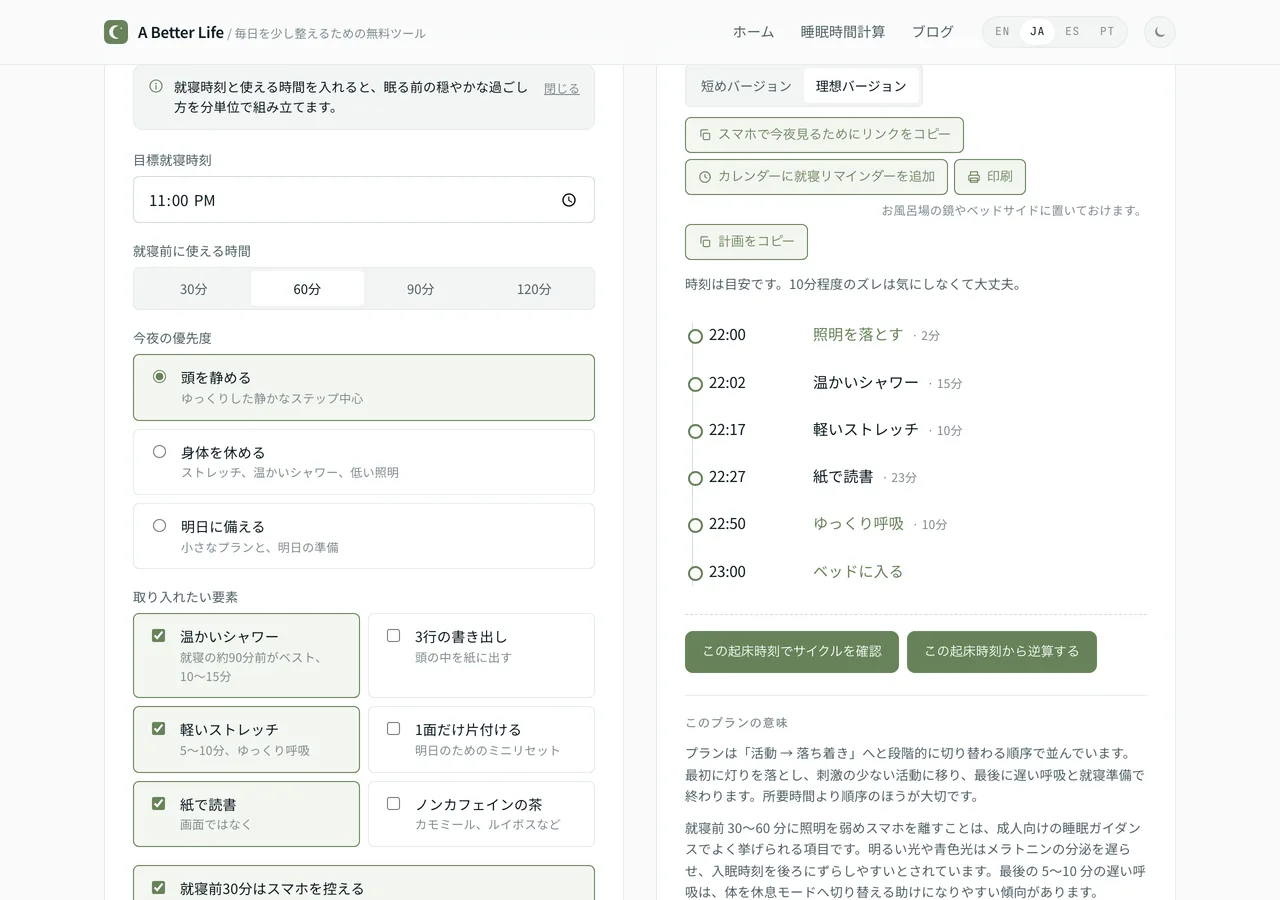Click the 温かいシャワー timeline step

point(866,383)
